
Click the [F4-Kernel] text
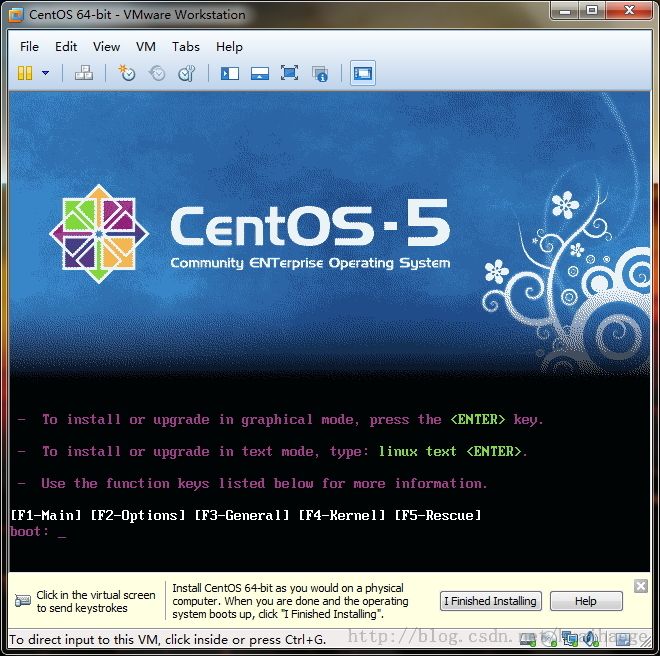coord(342,515)
